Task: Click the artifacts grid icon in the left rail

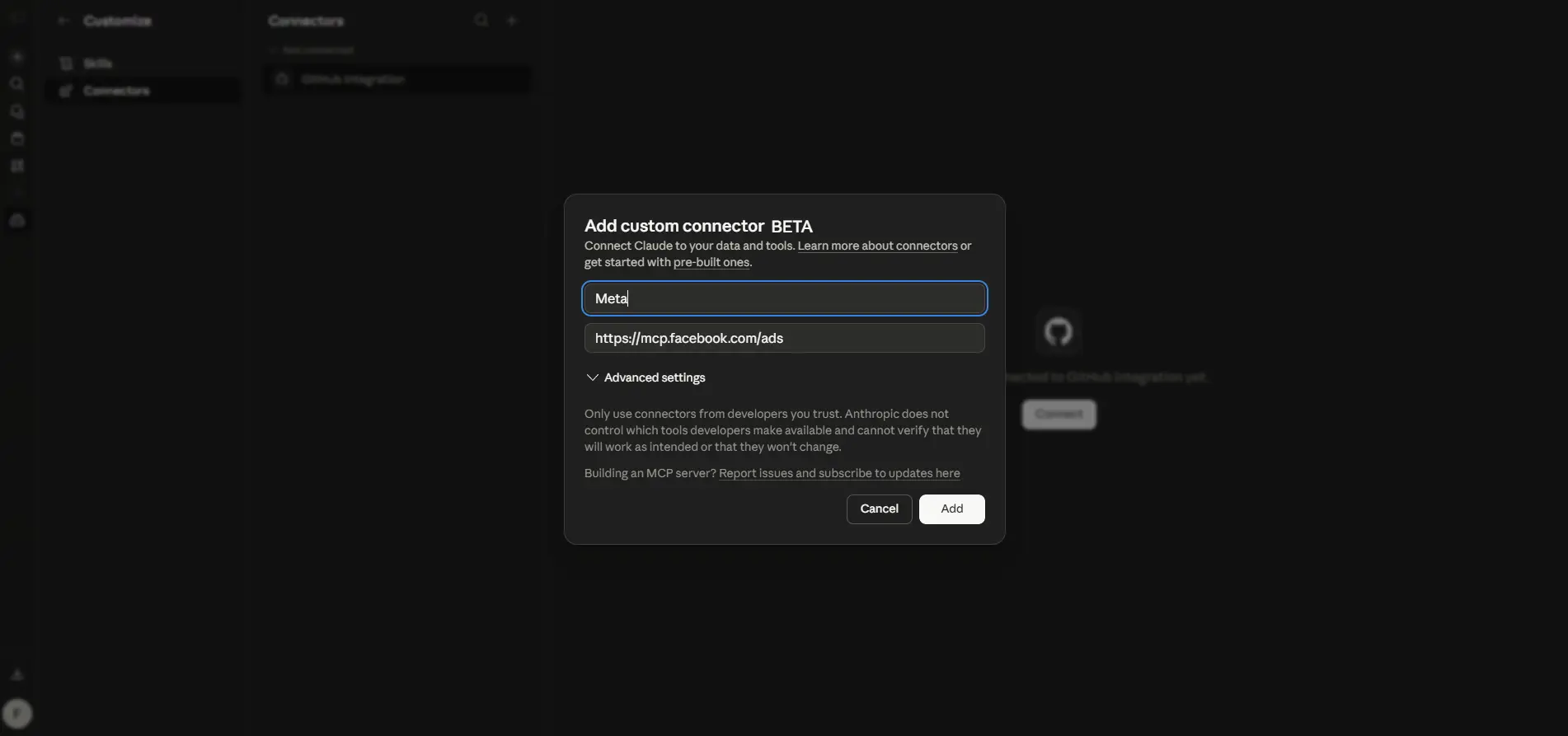Action: (17, 166)
